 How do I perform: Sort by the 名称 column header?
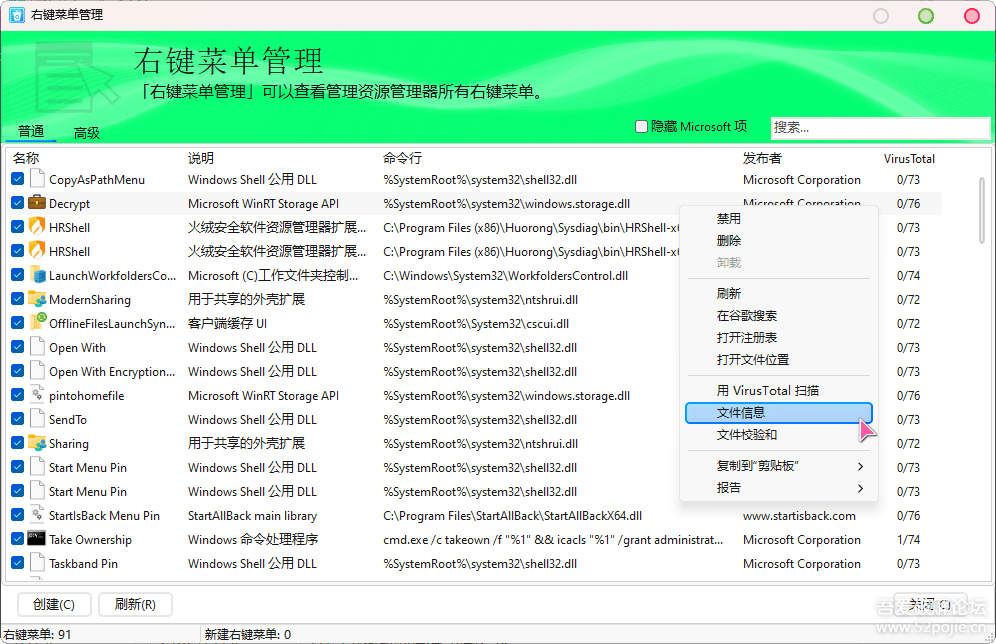[x=25, y=158]
